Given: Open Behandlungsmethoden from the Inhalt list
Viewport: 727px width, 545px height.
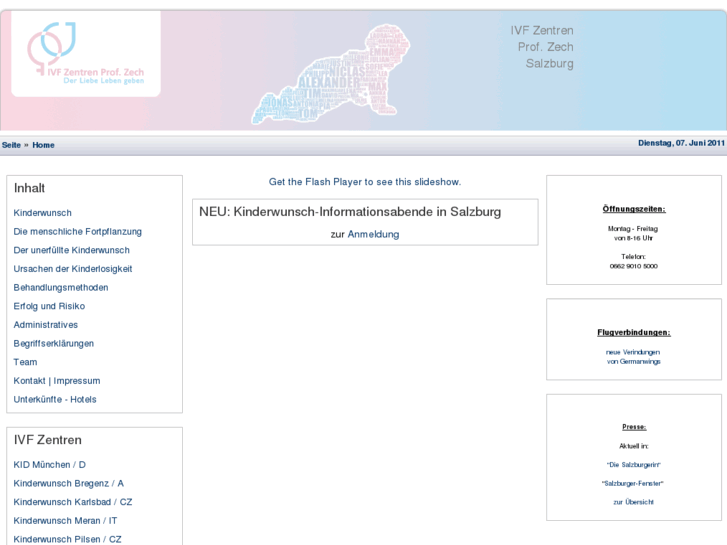Looking at the screenshot, I should click(x=61, y=287).
